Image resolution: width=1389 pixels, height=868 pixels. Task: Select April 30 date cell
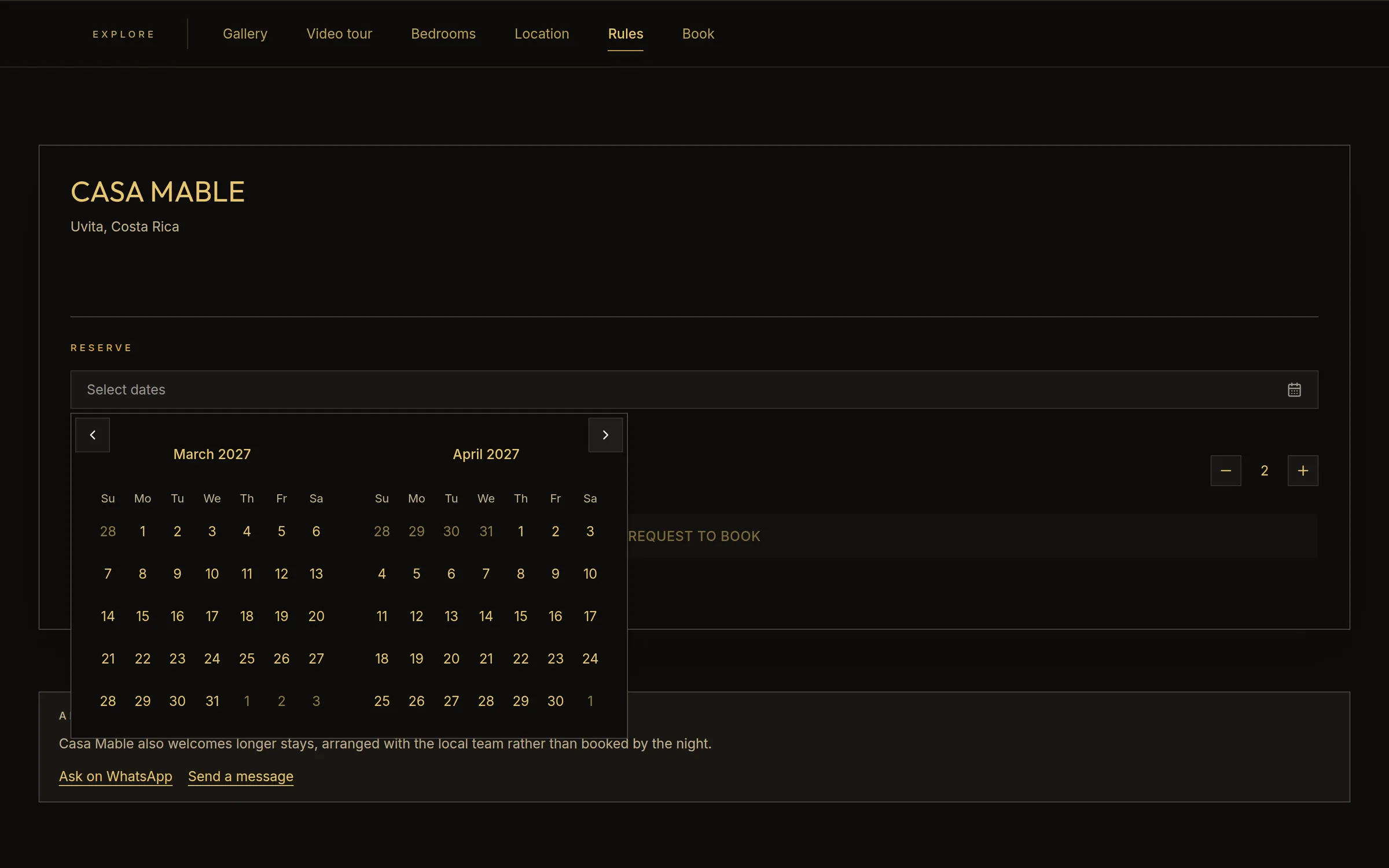click(556, 701)
